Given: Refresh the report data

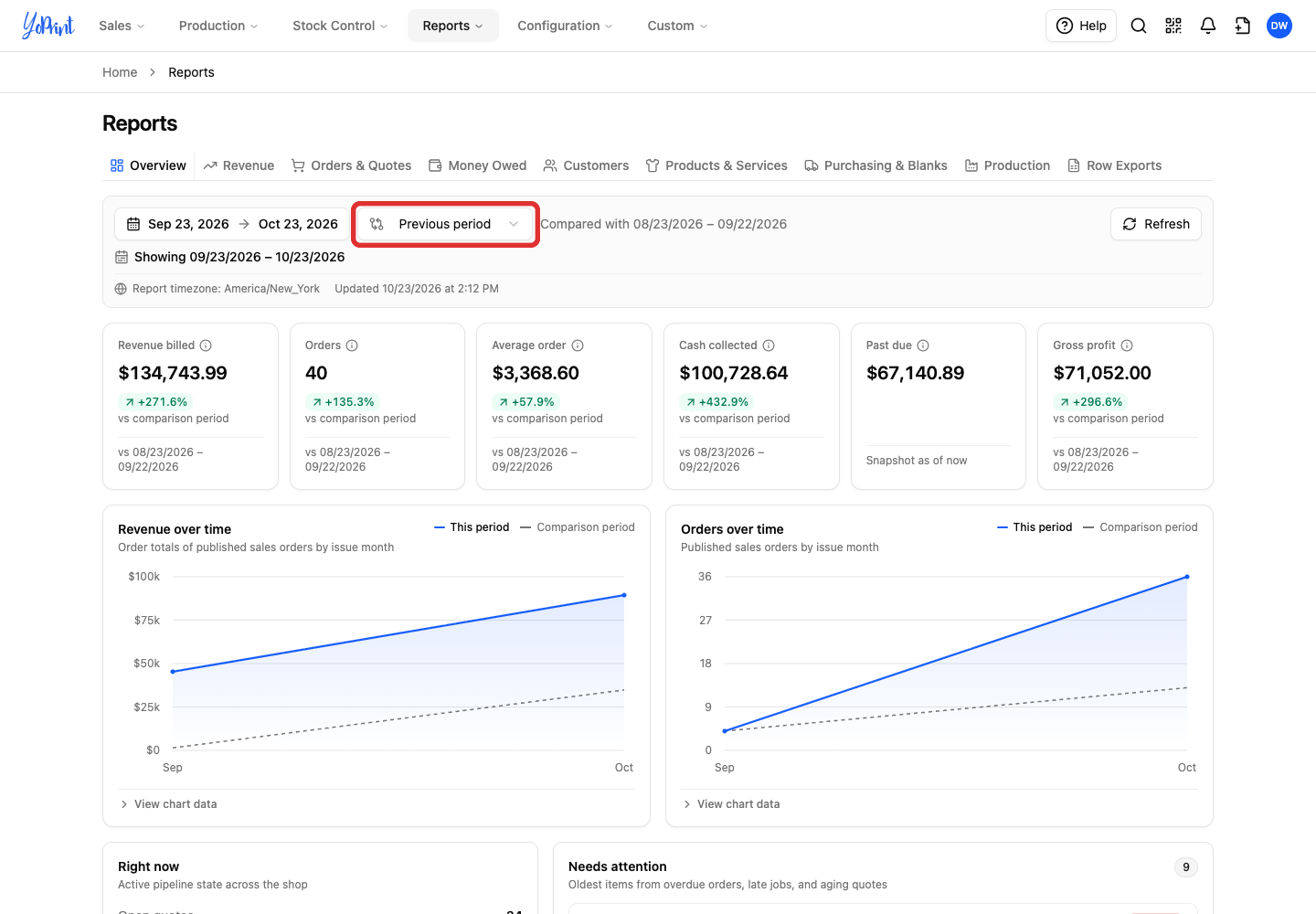Looking at the screenshot, I should click(1156, 224).
